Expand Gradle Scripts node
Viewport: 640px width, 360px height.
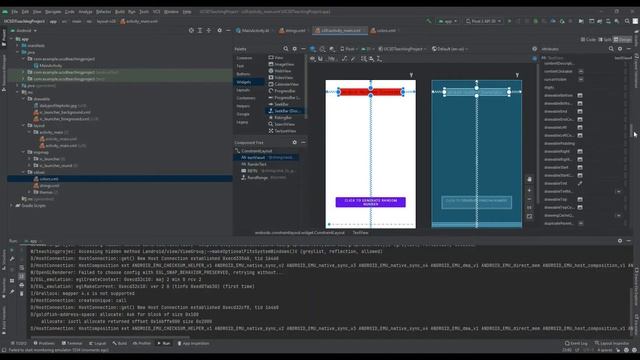pos(11,206)
